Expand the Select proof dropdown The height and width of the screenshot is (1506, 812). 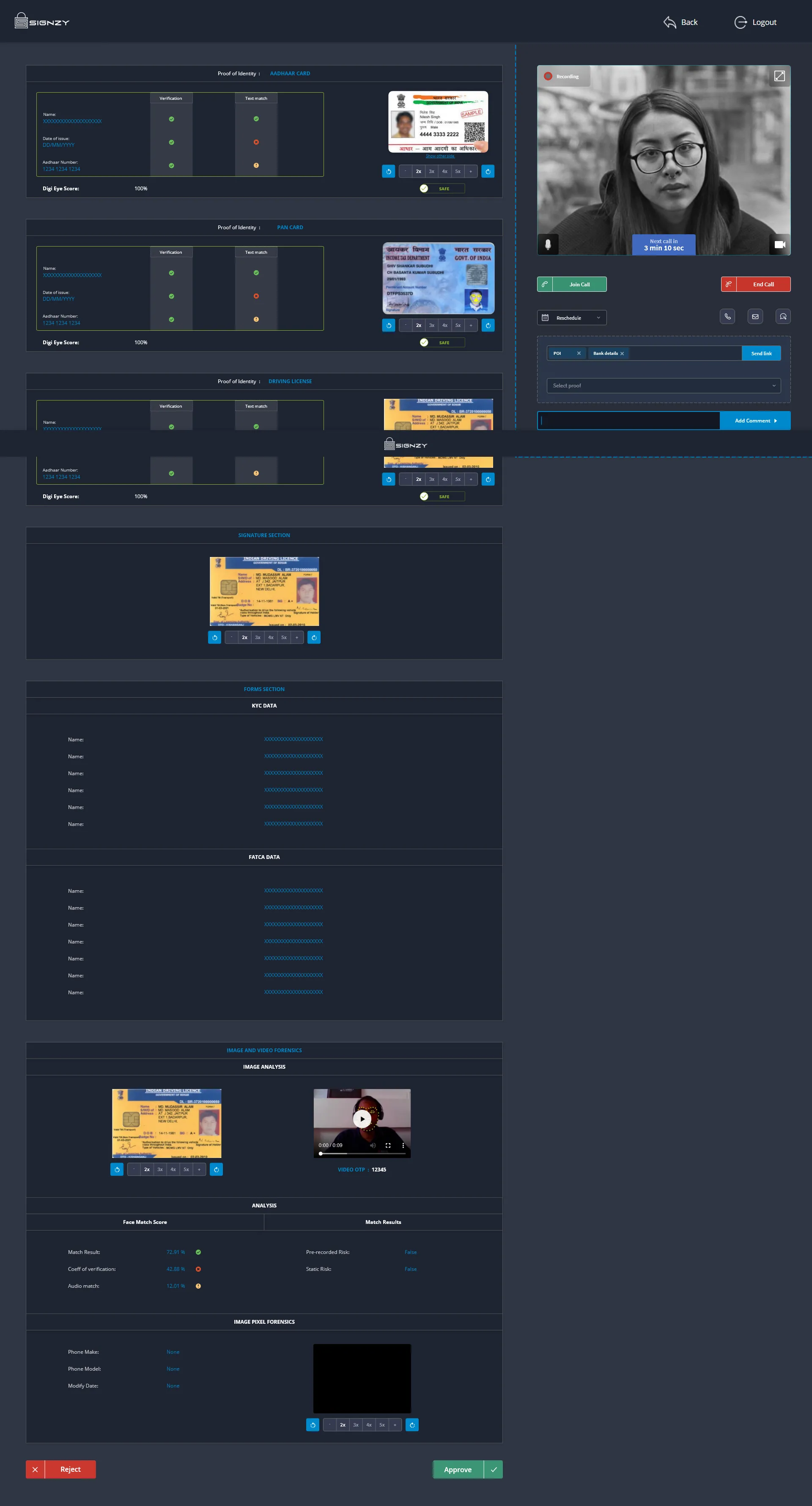coord(664,385)
